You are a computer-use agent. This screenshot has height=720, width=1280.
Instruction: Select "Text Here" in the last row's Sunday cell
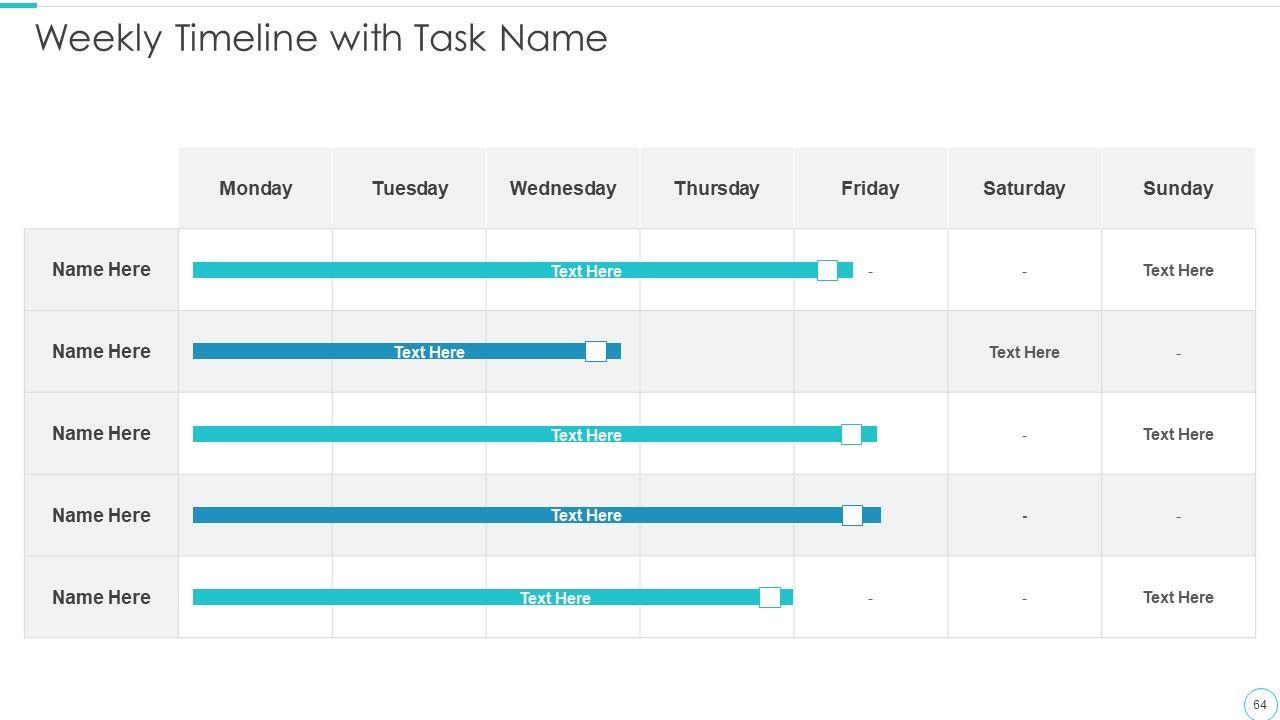click(1178, 597)
